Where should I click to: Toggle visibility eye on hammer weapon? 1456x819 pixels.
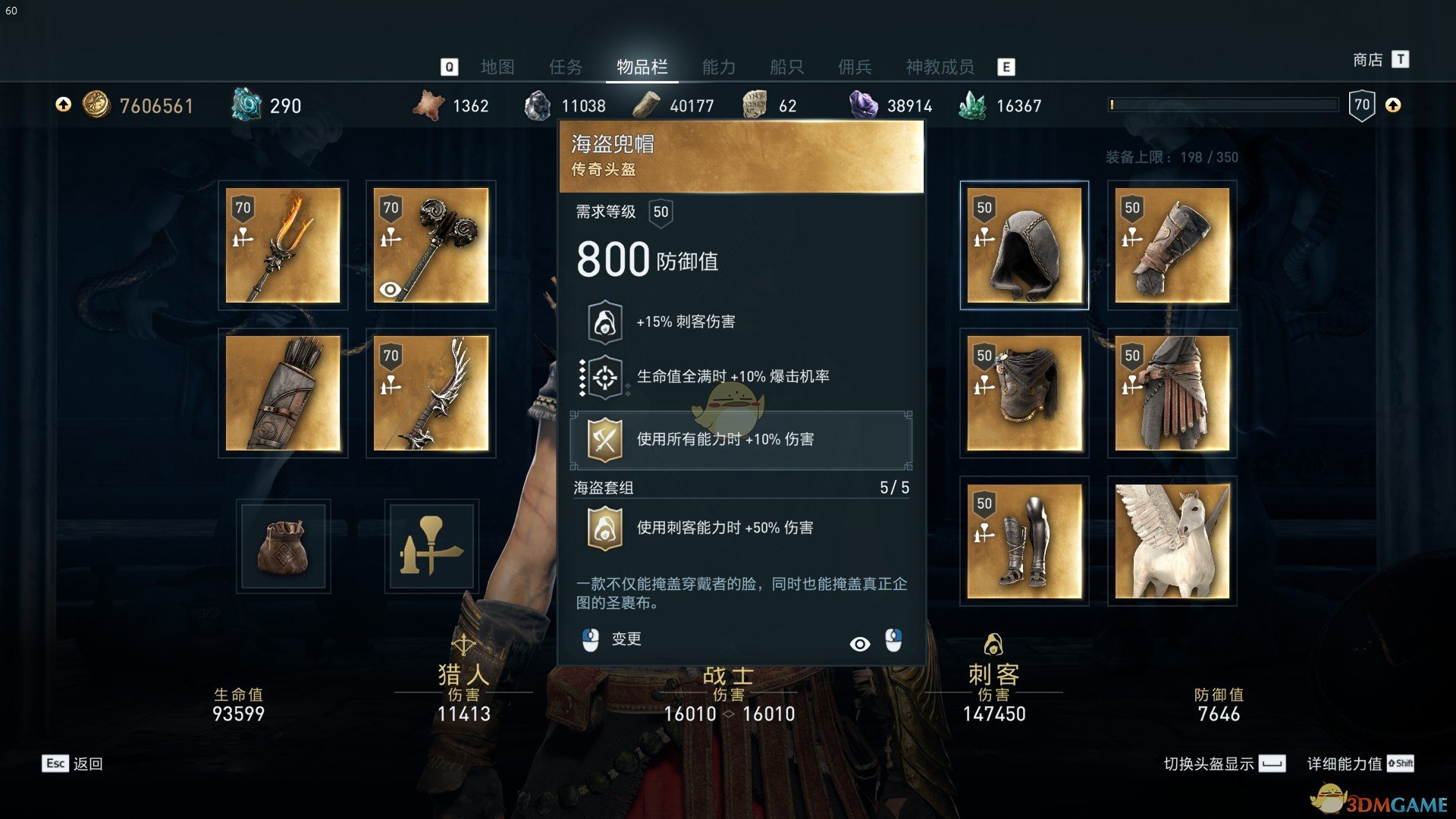point(390,289)
